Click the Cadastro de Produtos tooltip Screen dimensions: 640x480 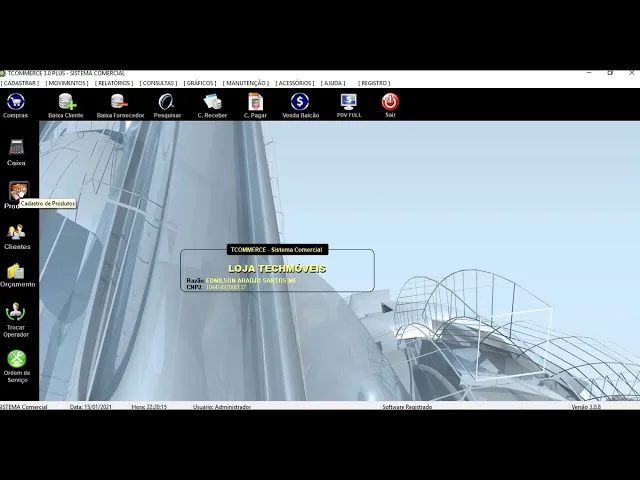tap(48, 203)
